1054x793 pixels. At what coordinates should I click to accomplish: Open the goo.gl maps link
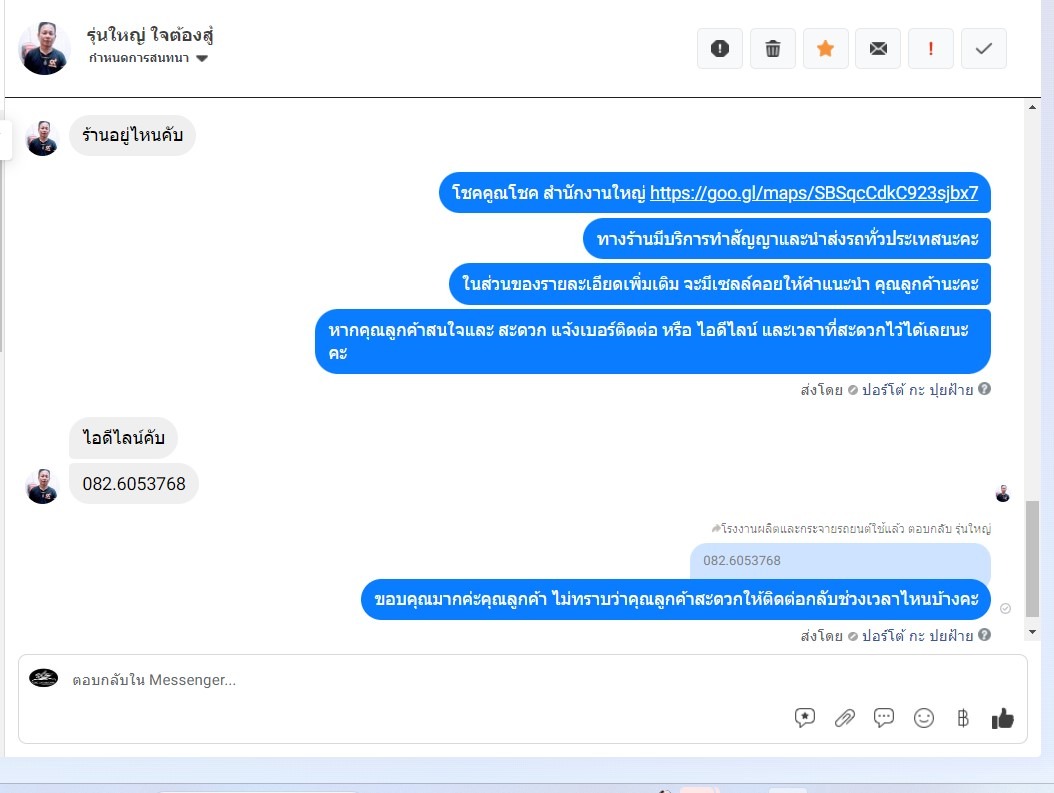pyautogui.click(x=813, y=193)
